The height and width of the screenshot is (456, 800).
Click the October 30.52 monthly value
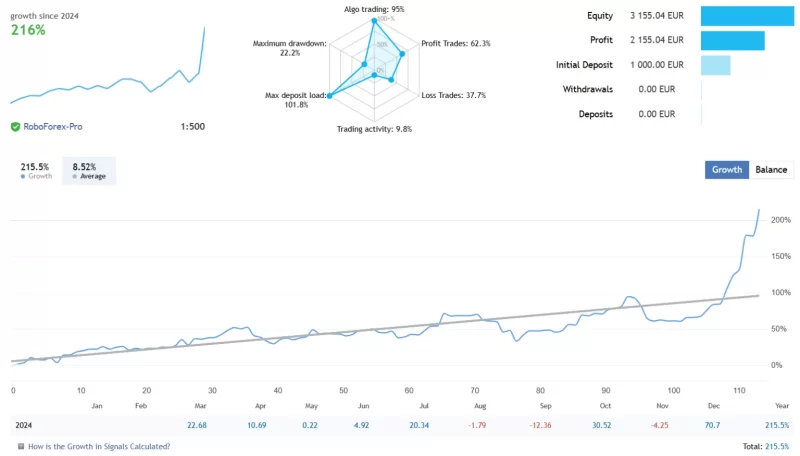click(602, 425)
